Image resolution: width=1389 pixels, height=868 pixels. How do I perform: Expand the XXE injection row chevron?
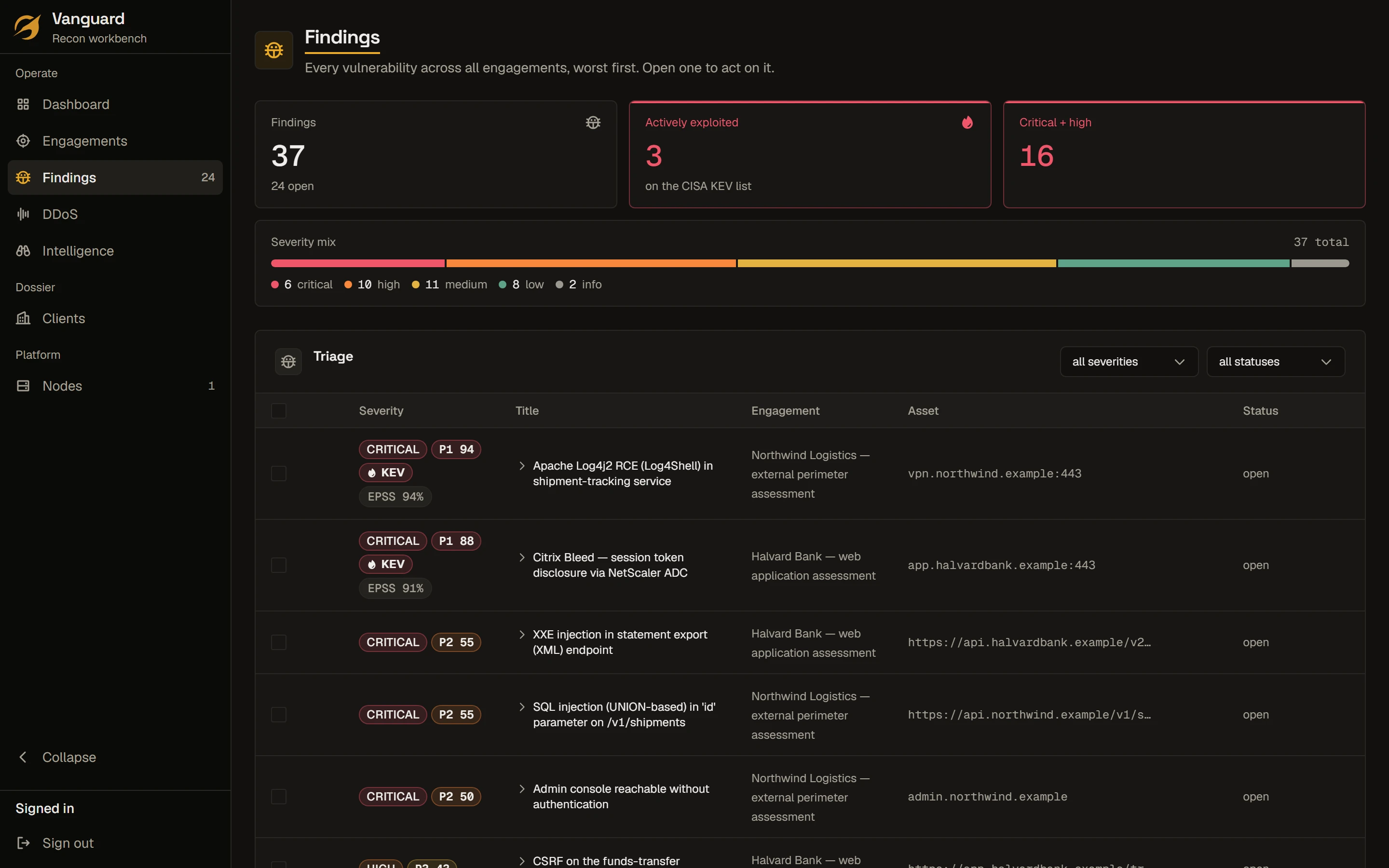click(522, 634)
